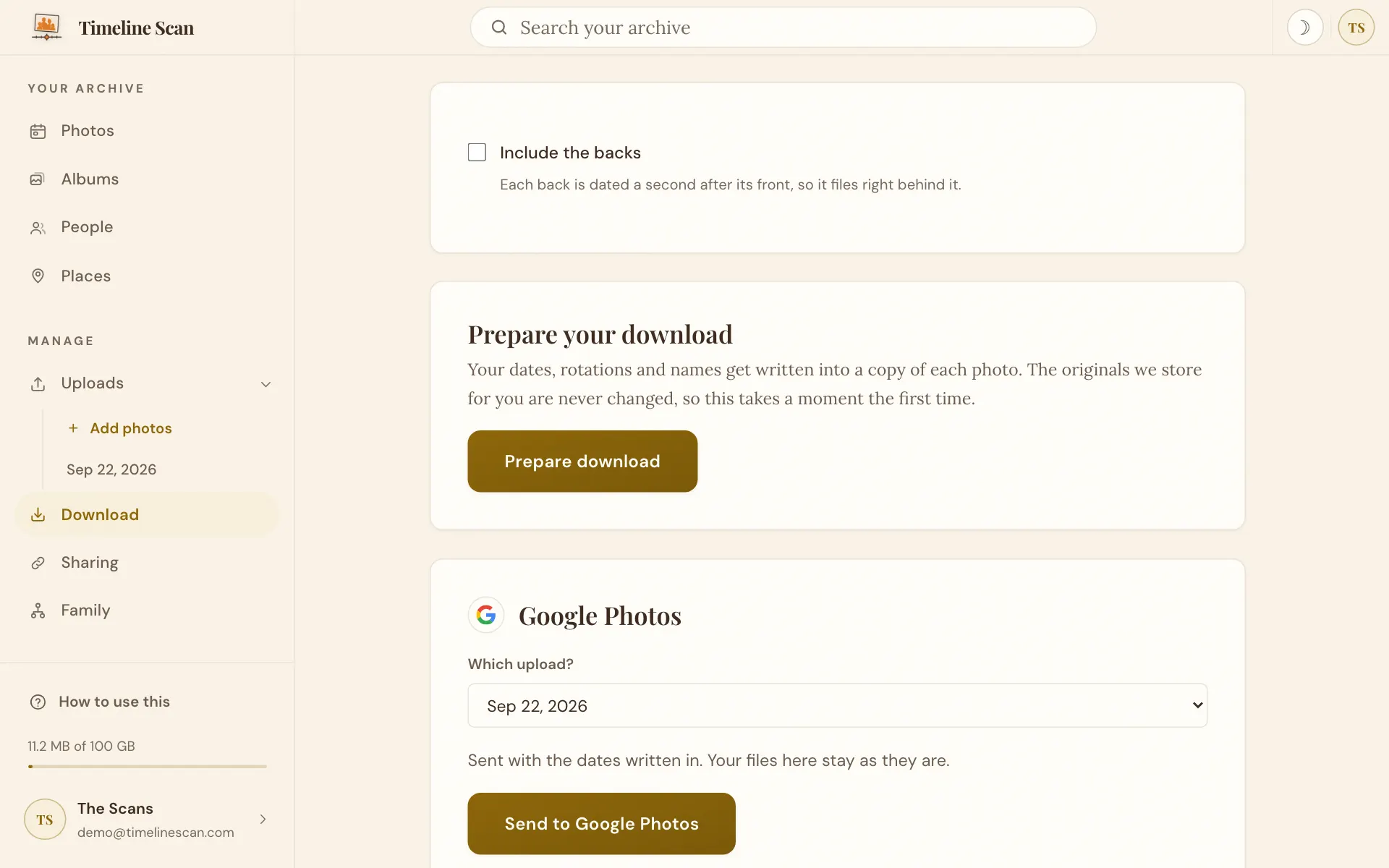This screenshot has width=1389, height=868.
Task: Collapse the Uploads section chevron
Action: (266, 384)
